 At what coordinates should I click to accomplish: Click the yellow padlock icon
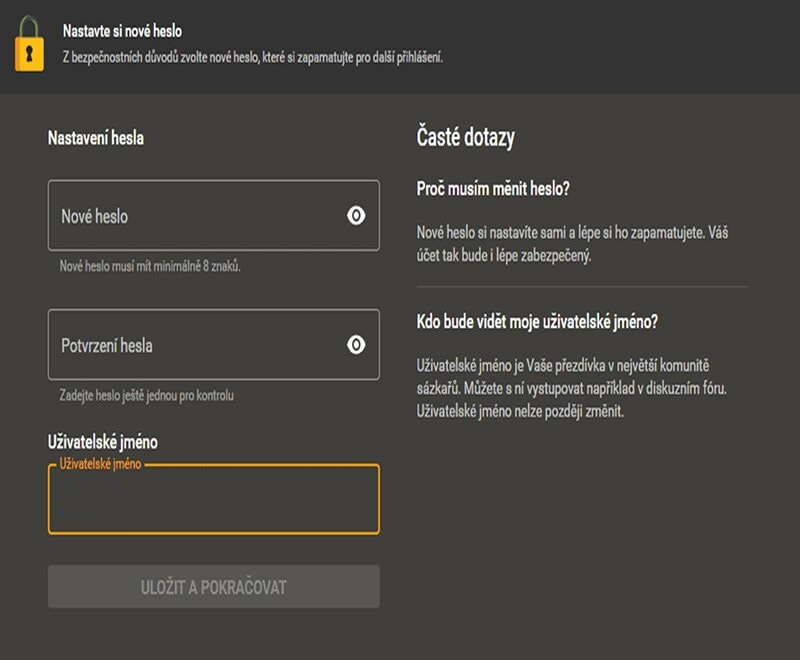(x=29, y=45)
